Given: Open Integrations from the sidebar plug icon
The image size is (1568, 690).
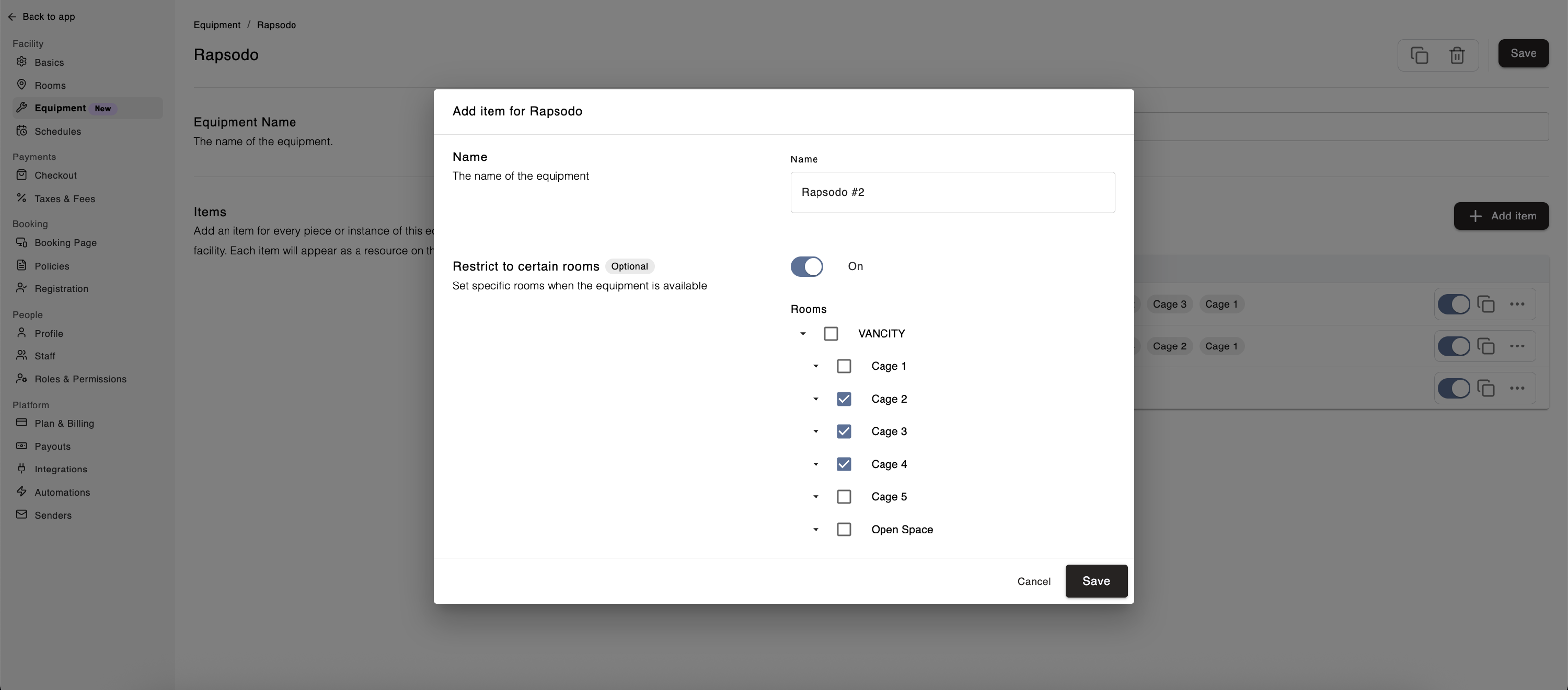Looking at the screenshot, I should [x=22, y=469].
